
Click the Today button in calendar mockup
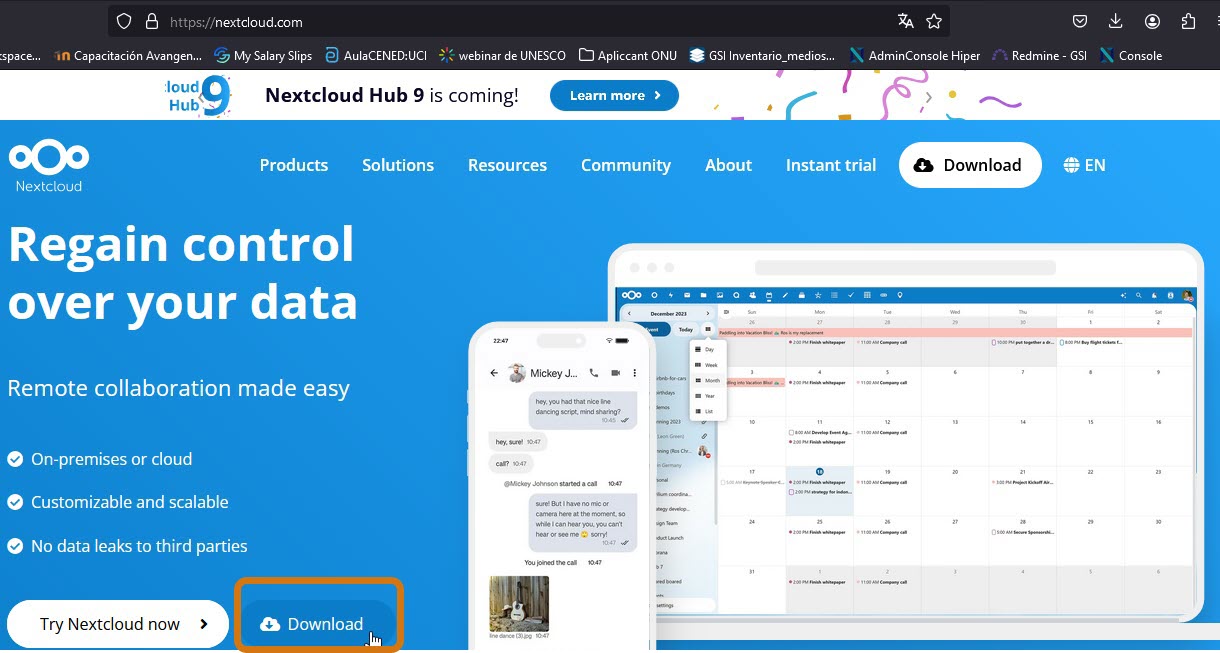tap(685, 329)
